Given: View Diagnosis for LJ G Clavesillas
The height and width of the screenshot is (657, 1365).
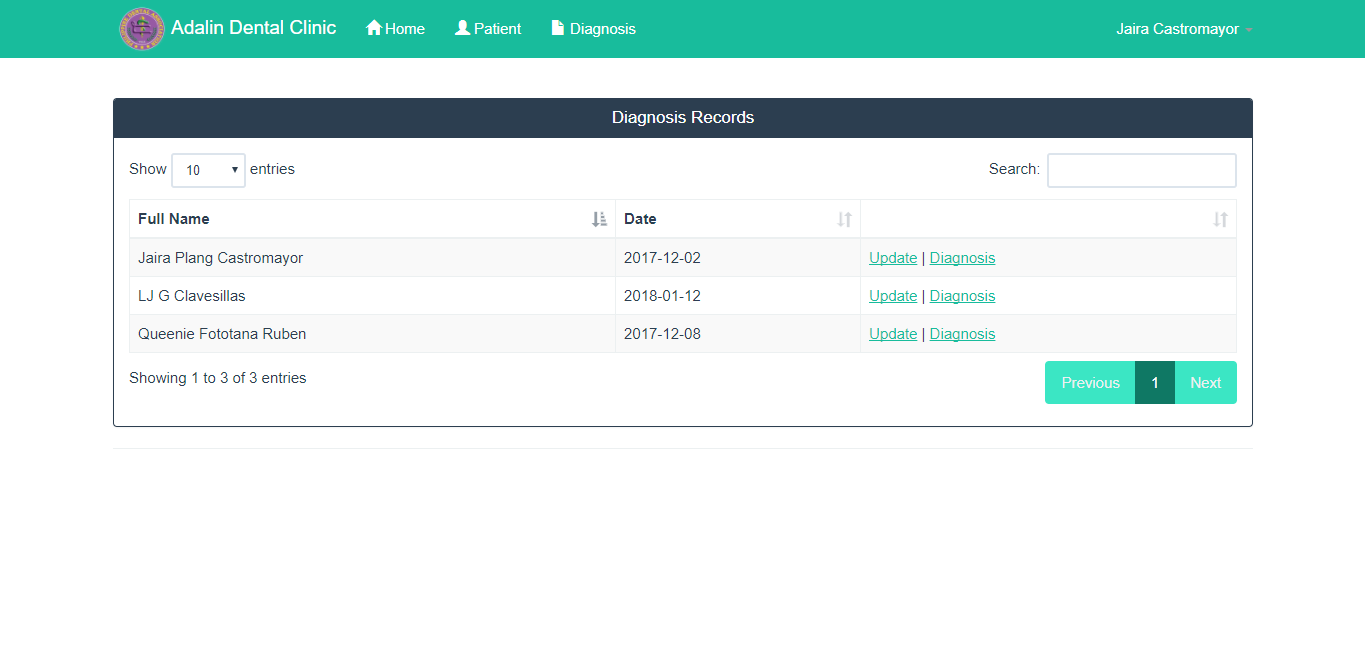Looking at the screenshot, I should point(962,295).
